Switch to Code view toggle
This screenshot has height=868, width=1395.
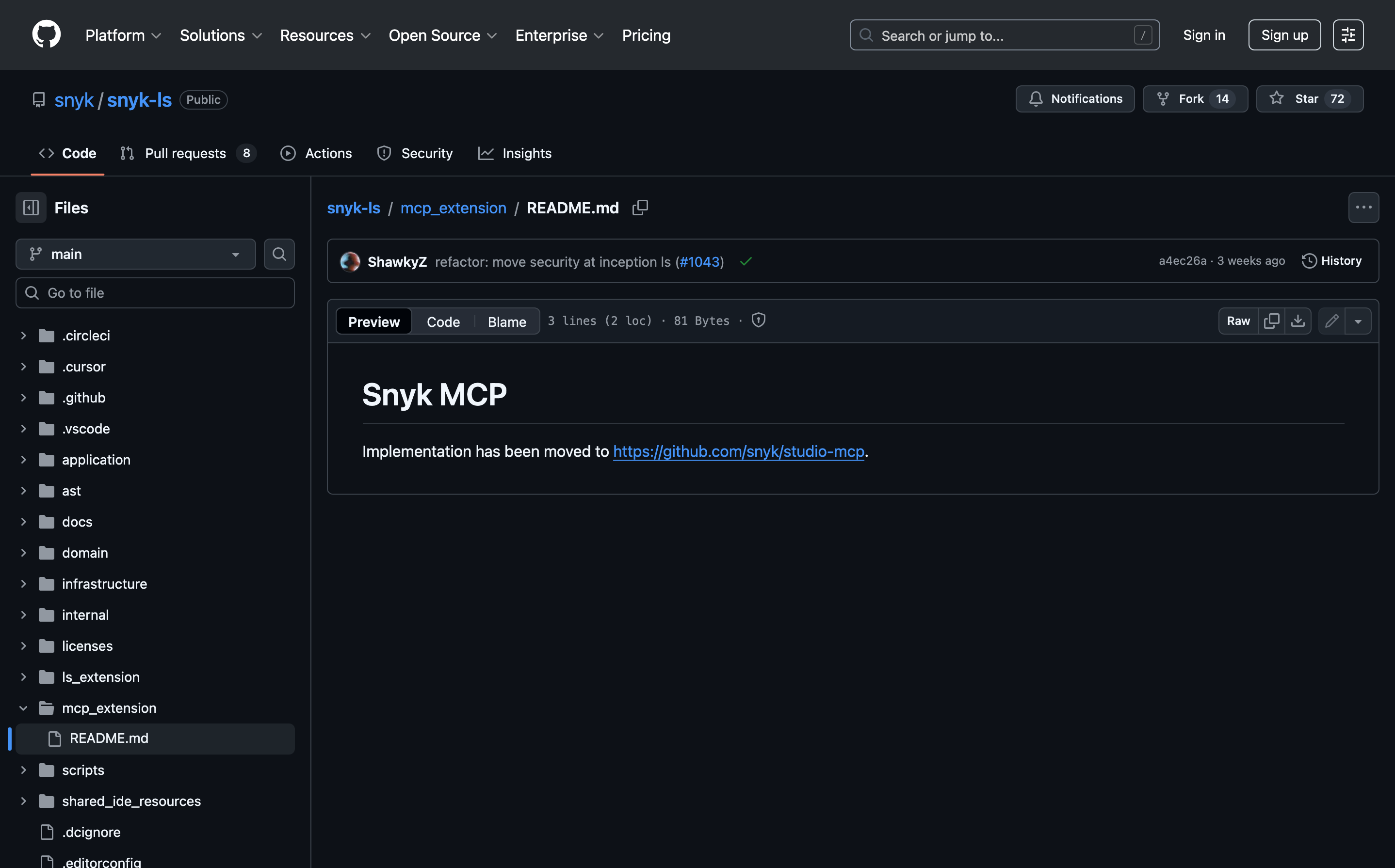443,321
